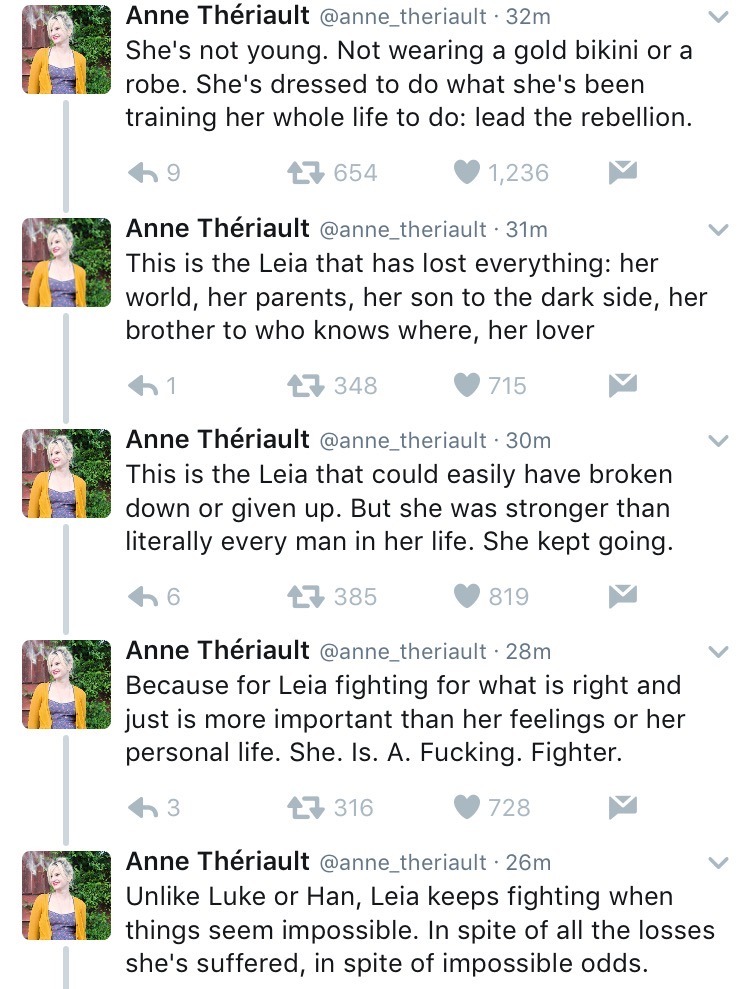Retweet the tweet with 654 retweets
Screen dimensions: 750x989
coord(303,173)
